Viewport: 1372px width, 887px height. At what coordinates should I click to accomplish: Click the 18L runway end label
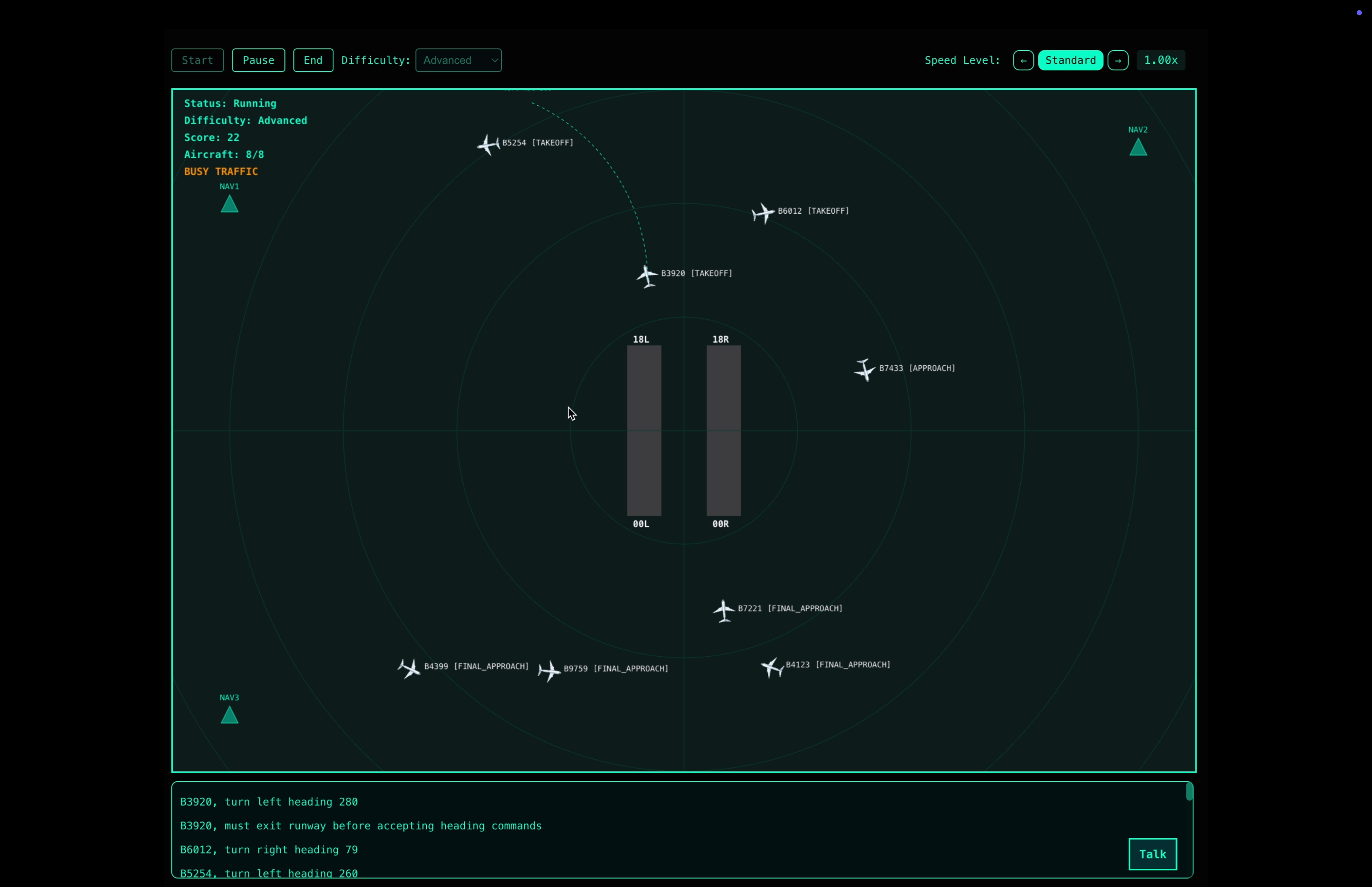coord(641,339)
